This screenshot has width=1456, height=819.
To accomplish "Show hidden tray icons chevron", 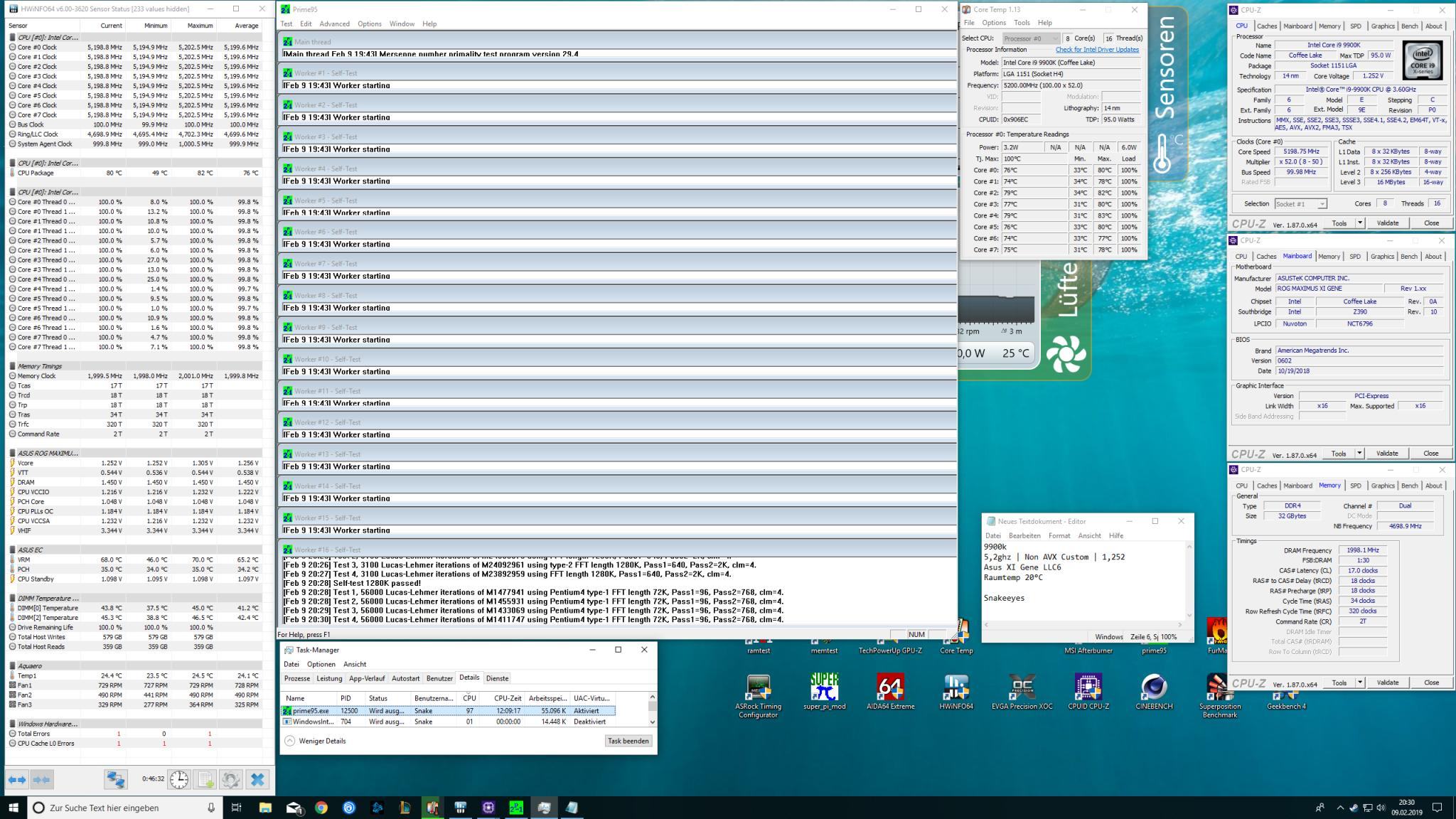I will tap(1341, 808).
